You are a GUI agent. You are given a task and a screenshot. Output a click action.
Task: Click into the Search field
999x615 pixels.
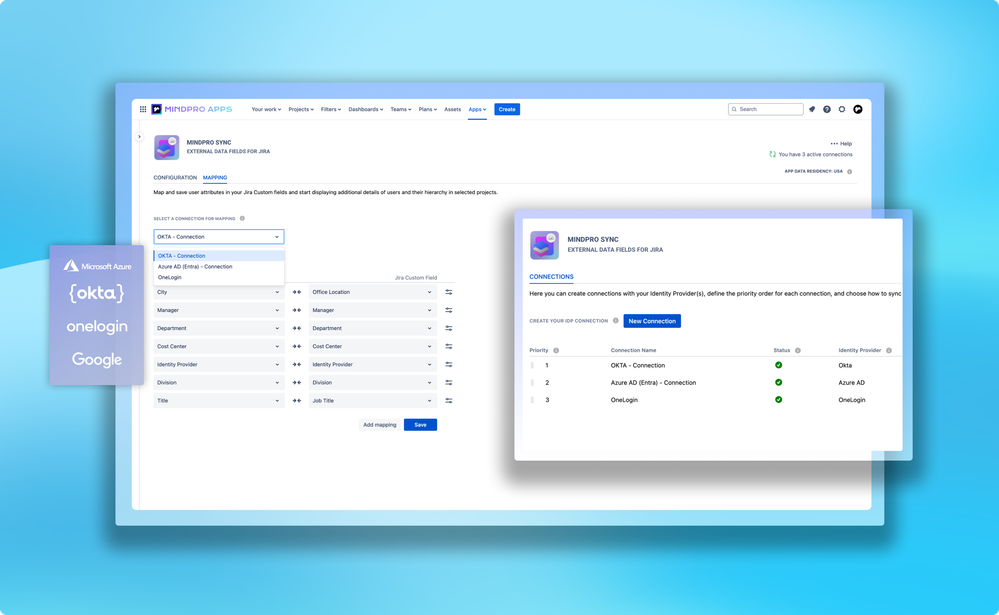[766, 109]
